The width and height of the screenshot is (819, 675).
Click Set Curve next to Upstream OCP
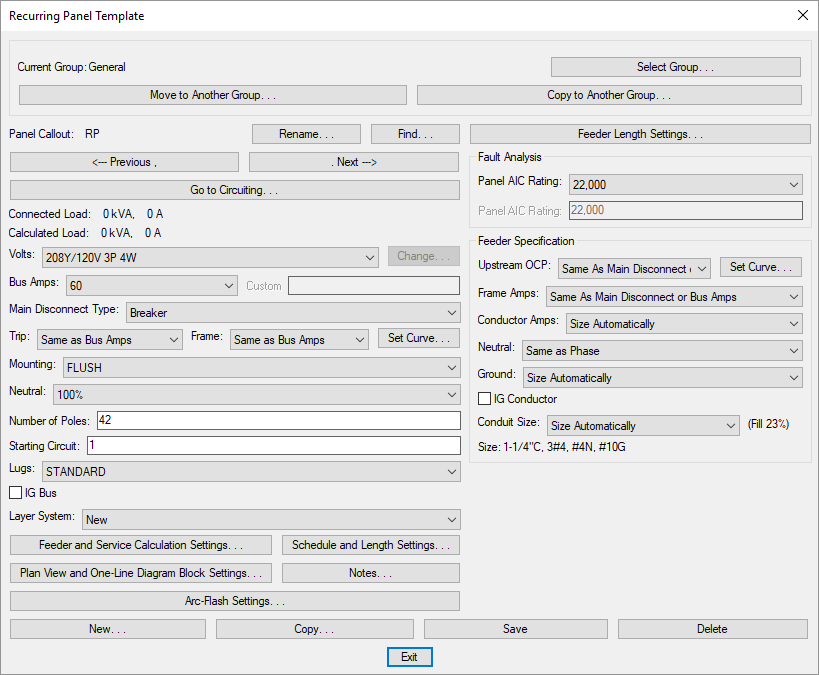click(760, 267)
